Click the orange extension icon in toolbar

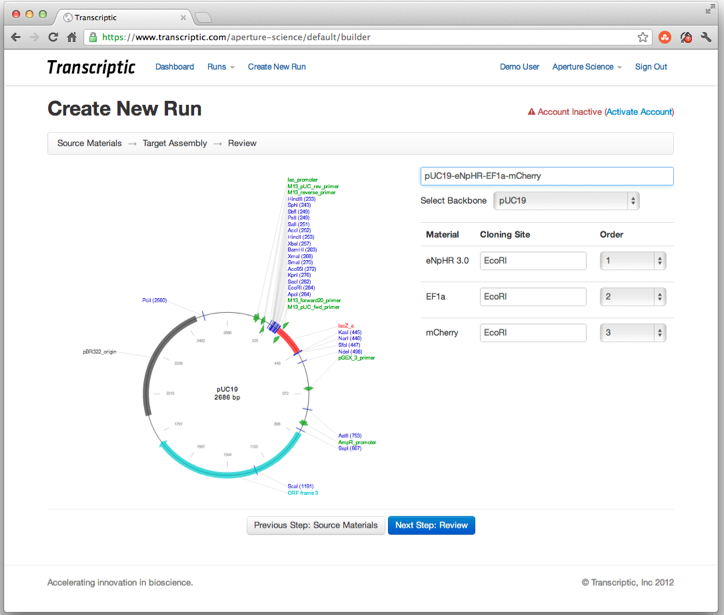tap(665, 37)
